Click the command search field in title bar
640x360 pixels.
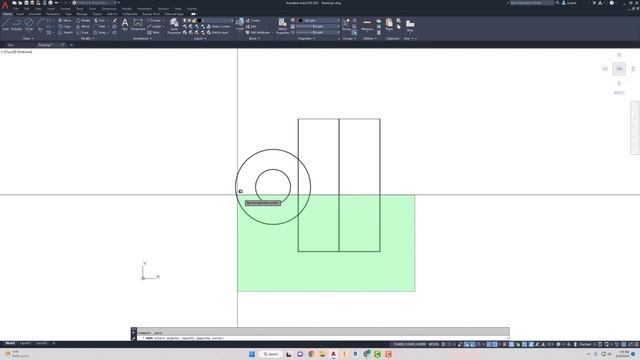tap(532, 3)
